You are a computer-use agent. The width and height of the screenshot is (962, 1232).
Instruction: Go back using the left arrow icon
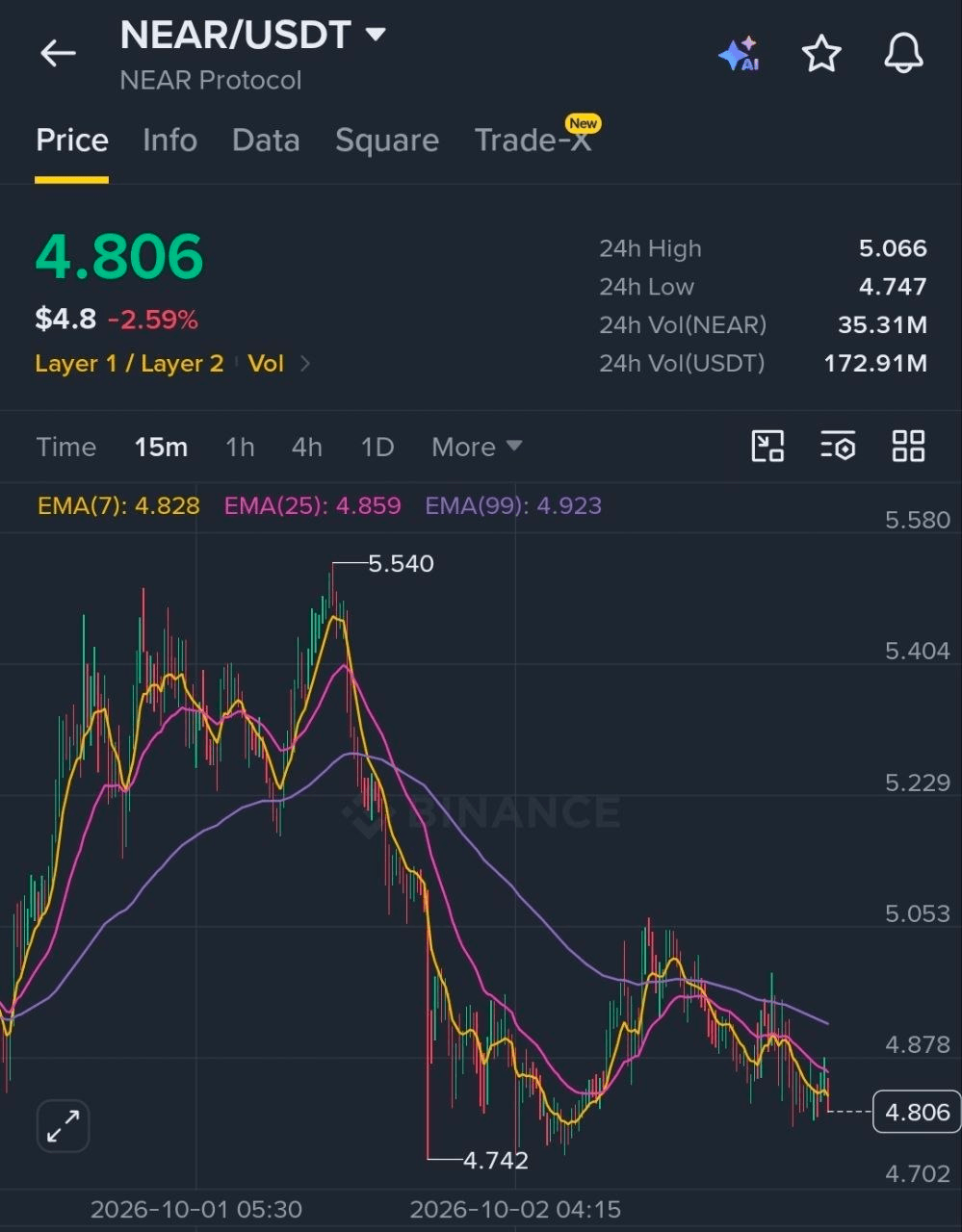pyautogui.click(x=58, y=54)
